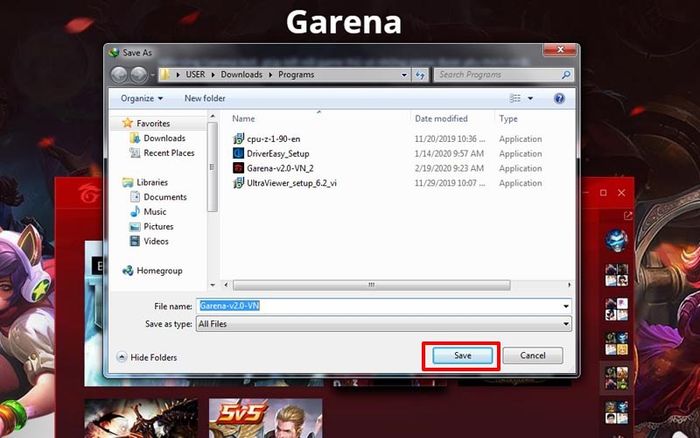Click the file list scroll-left arrow
Viewport: 700px width, 438px height.
[x=226, y=285]
